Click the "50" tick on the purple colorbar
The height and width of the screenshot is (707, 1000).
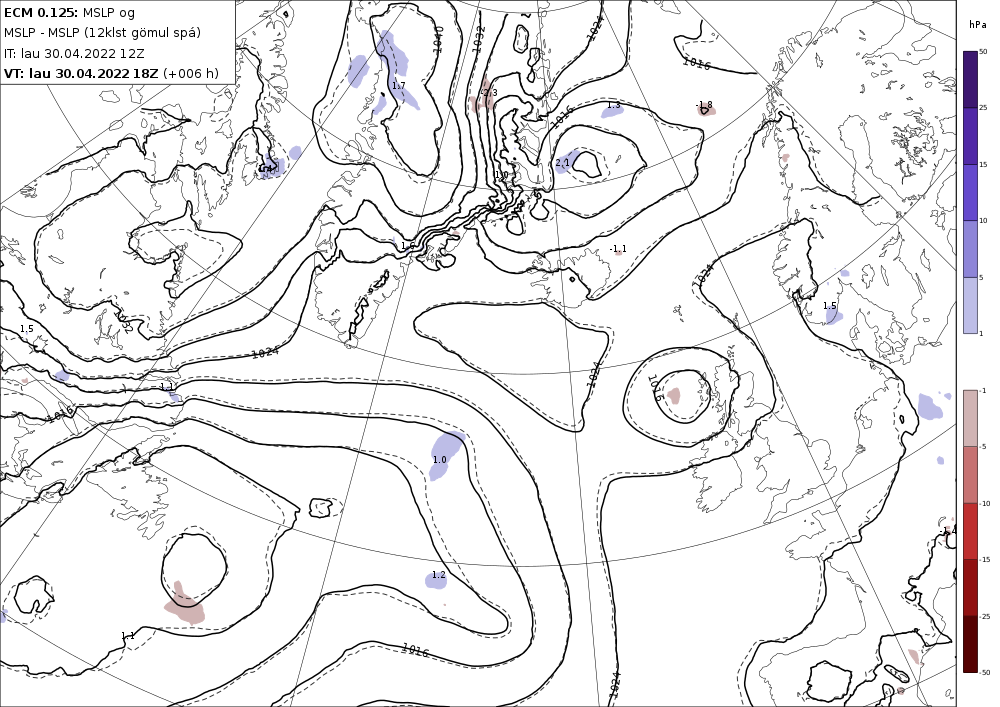(983, 52)
